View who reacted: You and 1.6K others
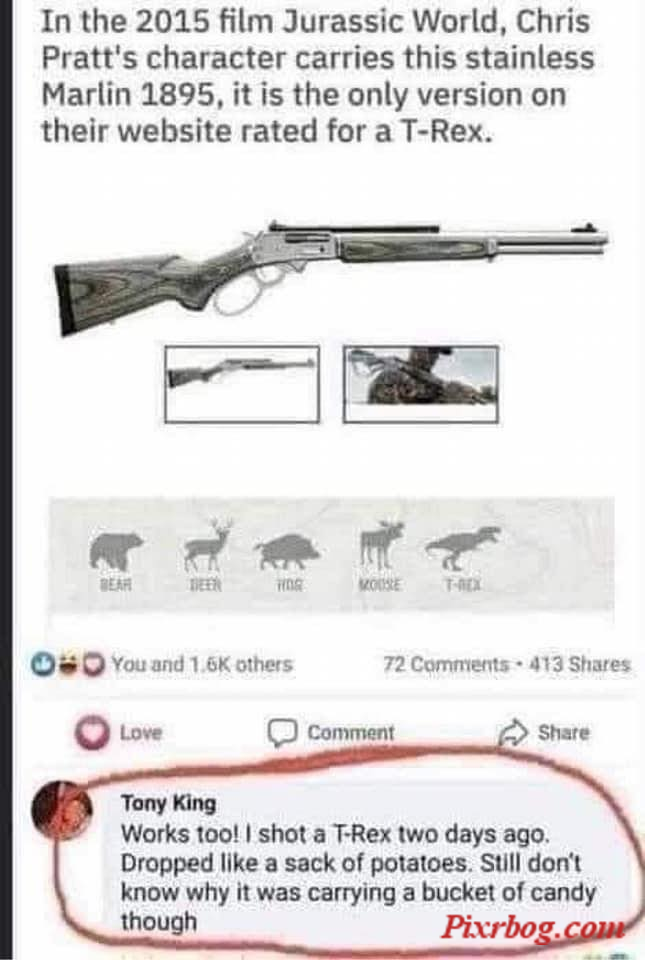 tap(202, 664)
